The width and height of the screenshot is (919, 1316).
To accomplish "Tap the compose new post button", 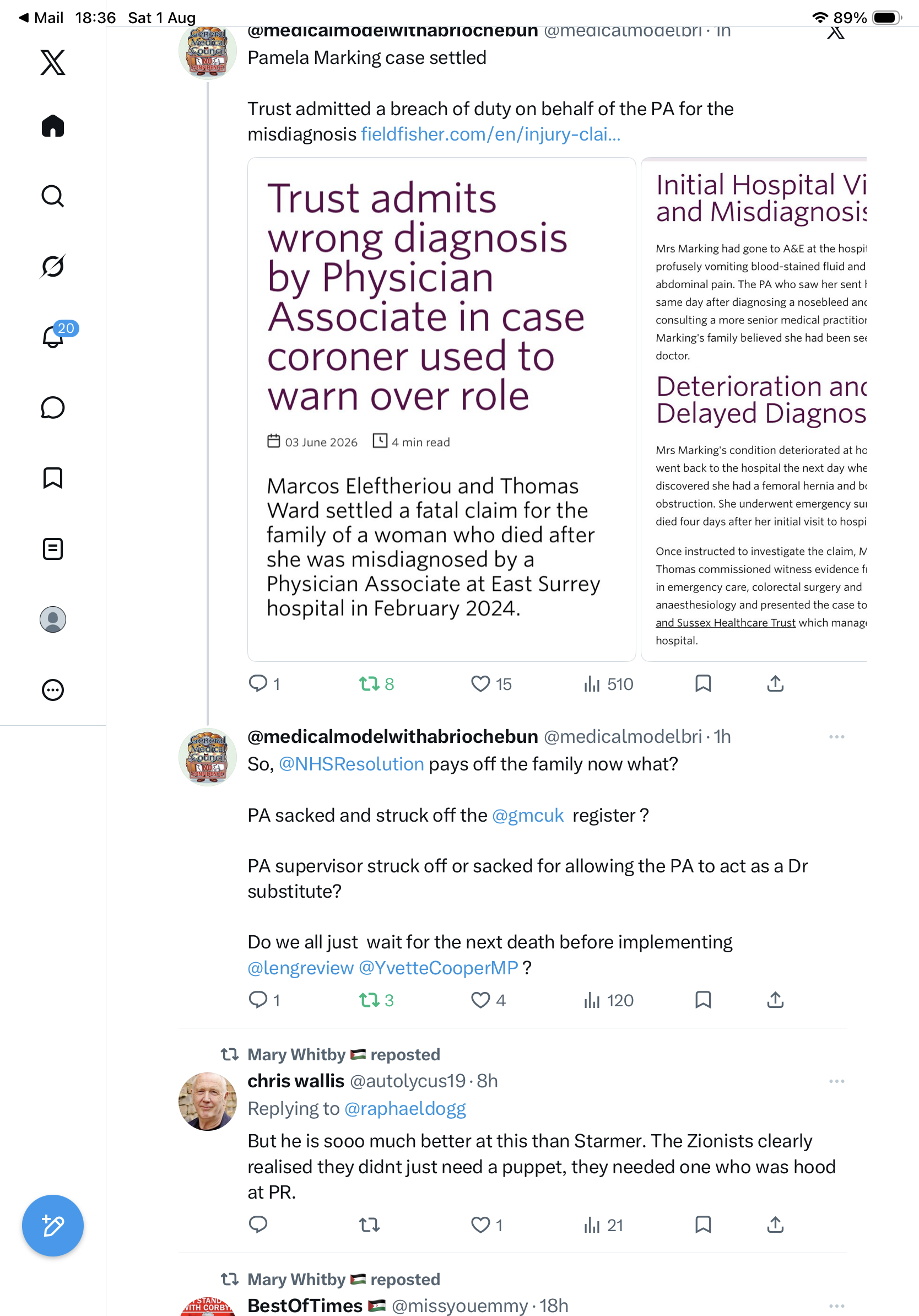I will (53, 1226).
